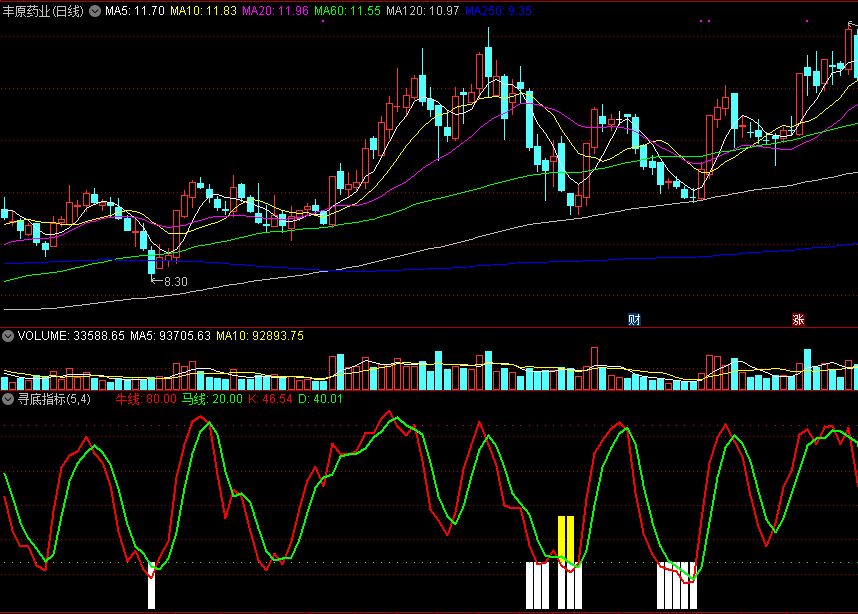Click the 8.30 low price annotation
The height and width of the screenshot is (614, 858).
tap(176, 282)
